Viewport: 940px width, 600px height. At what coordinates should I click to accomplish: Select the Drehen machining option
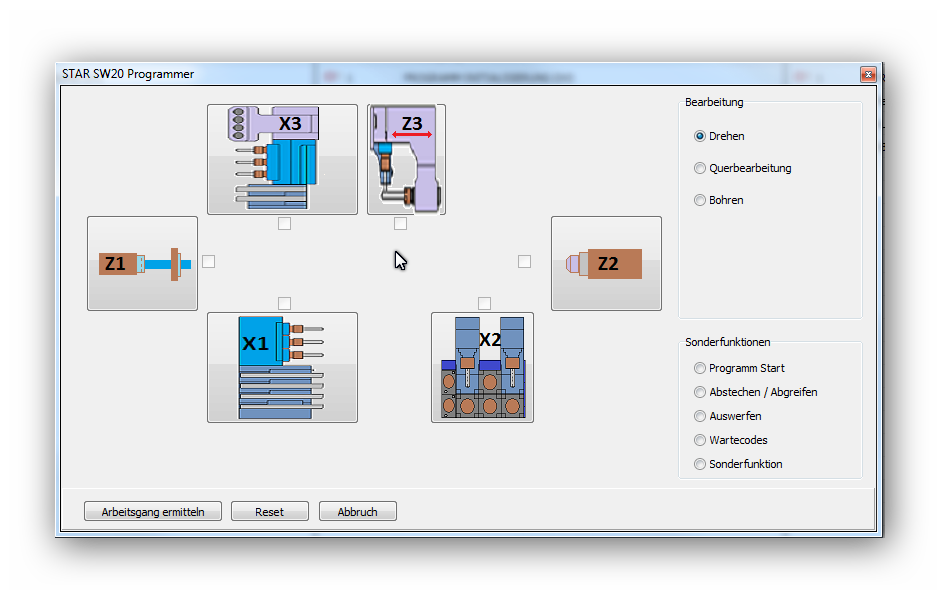[700, 136]
